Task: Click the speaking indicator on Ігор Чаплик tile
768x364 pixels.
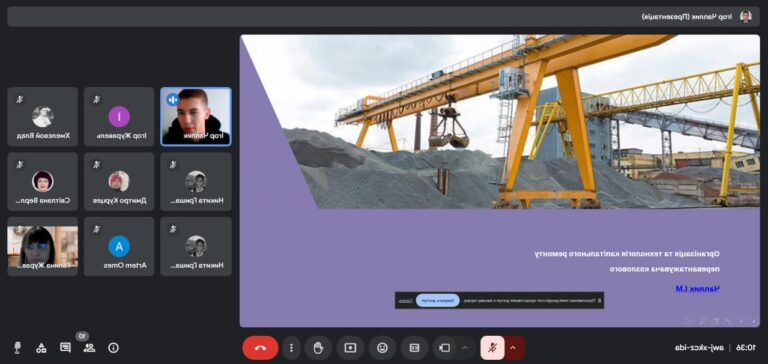Action: 172,100
